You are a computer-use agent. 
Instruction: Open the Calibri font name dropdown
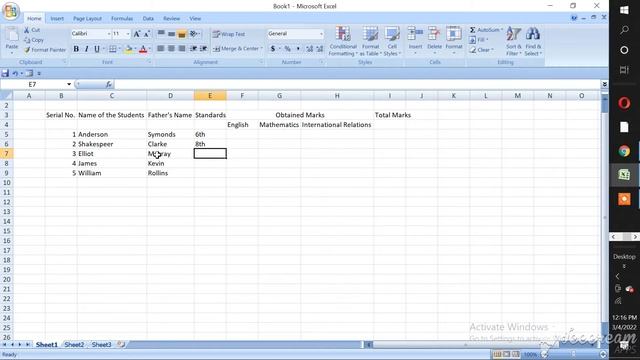pyautogui.click(x=109, y=34)
